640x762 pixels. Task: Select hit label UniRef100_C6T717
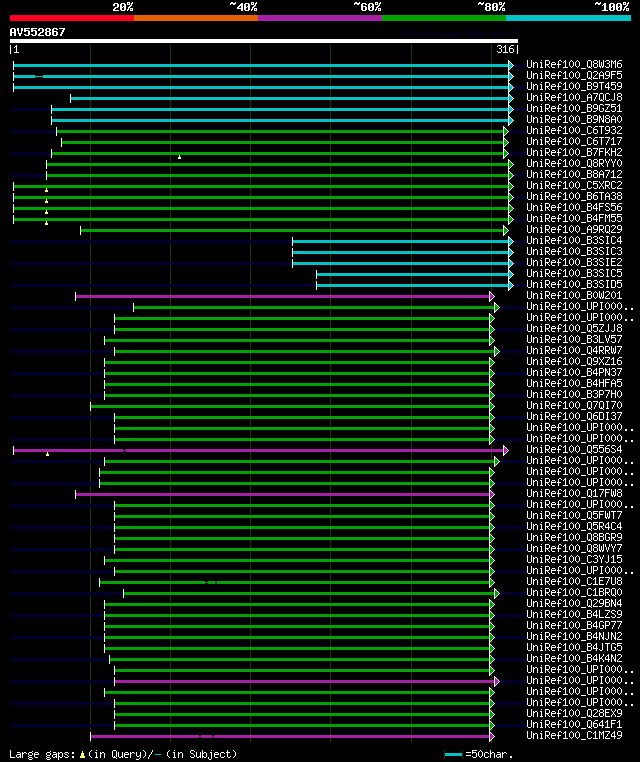574,141
